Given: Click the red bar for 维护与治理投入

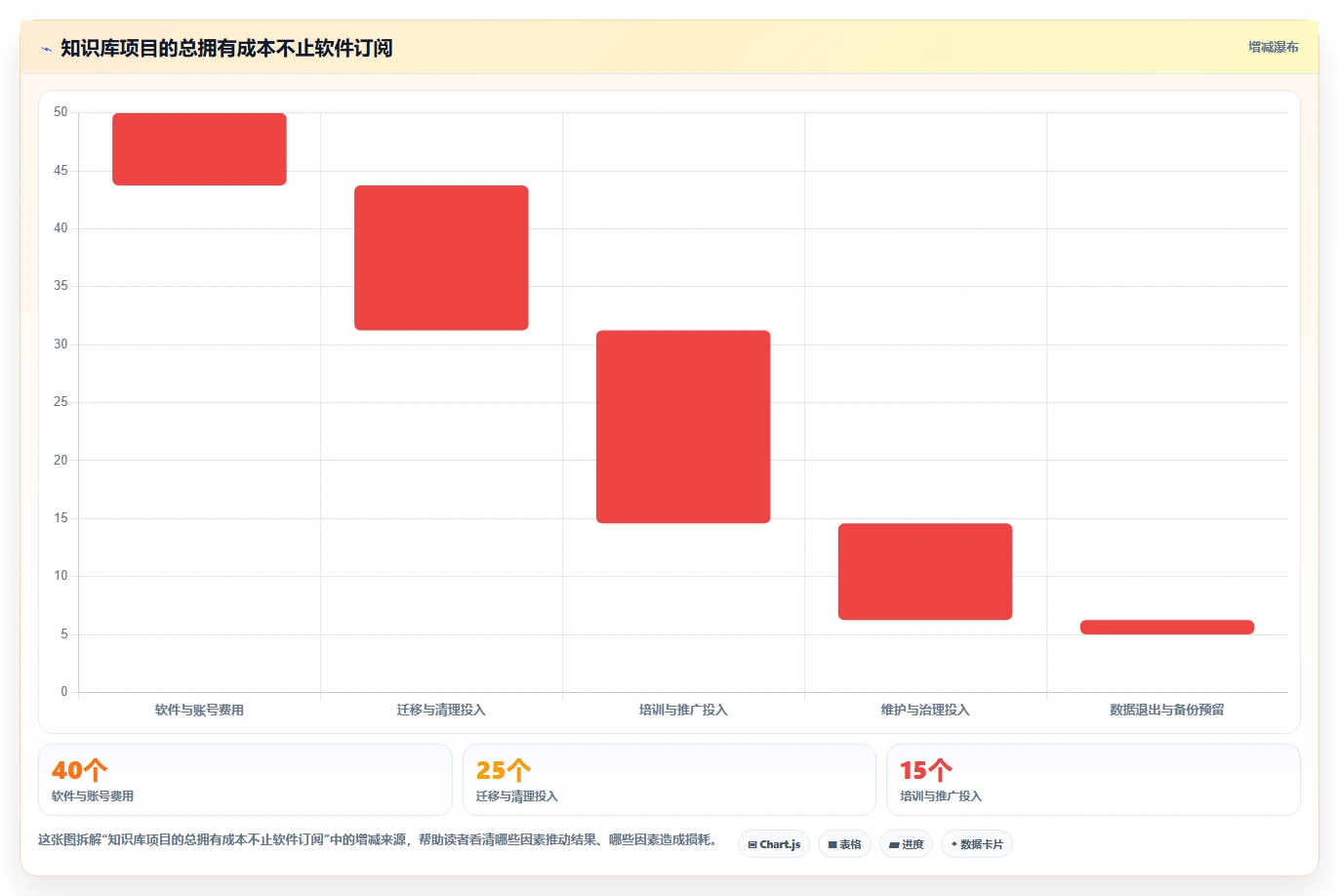Looking at the screenshot, I should click(925, 572).
